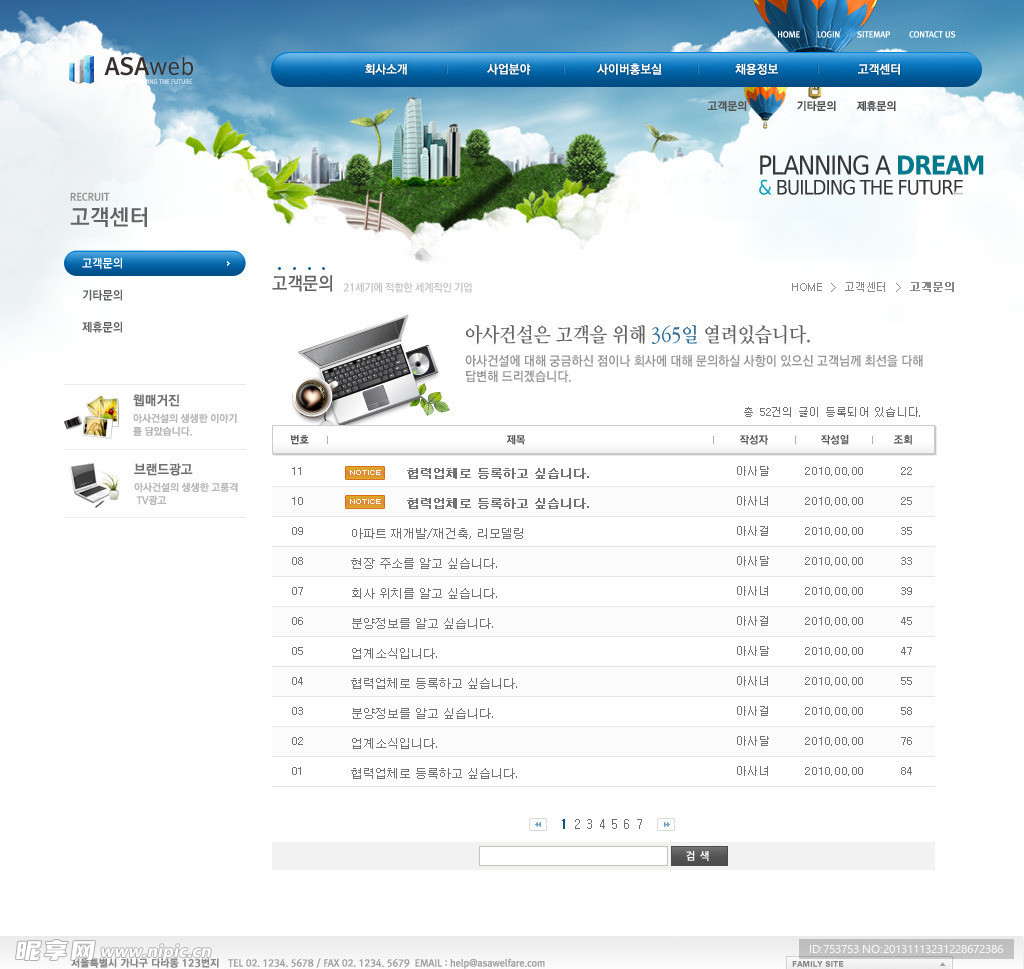Select the 고객문의 submenu under the top nav
This screenshot has height=969, width=1024.
[x=726, y=106]
